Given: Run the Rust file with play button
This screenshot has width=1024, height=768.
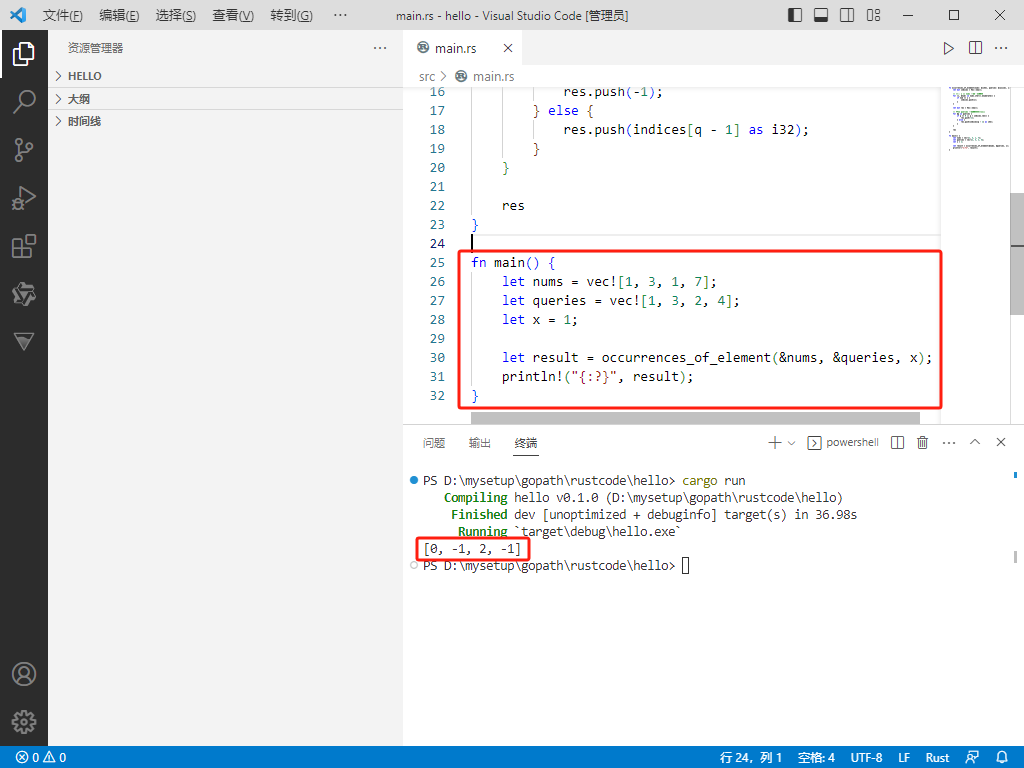Looking at the screenshot, I should [948, 48].
